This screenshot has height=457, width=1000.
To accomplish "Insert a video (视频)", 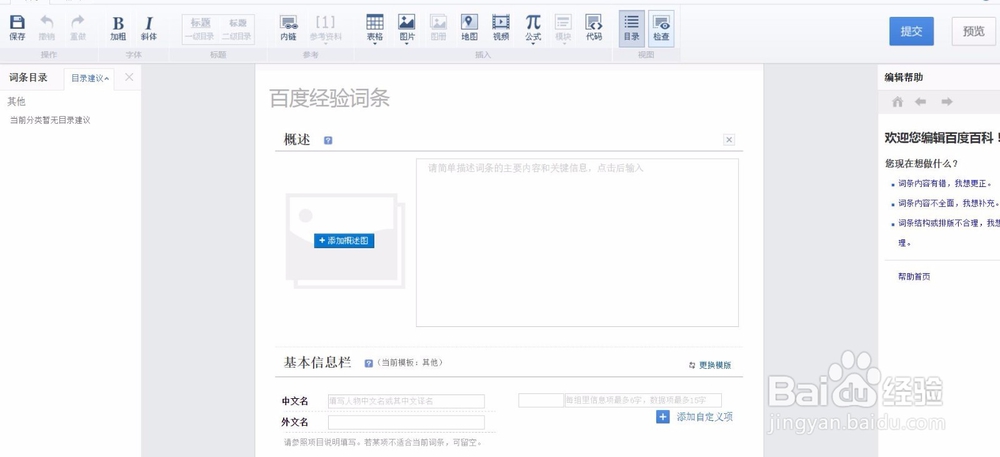I will click(501, 28).
